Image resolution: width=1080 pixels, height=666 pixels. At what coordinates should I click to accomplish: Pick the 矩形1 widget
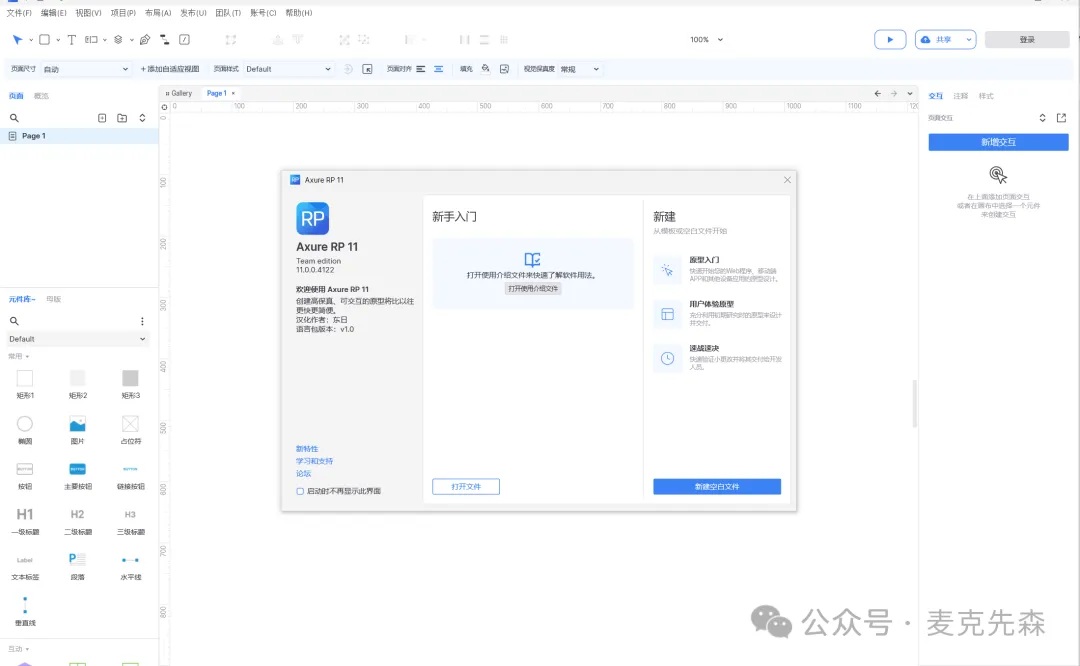25,384
